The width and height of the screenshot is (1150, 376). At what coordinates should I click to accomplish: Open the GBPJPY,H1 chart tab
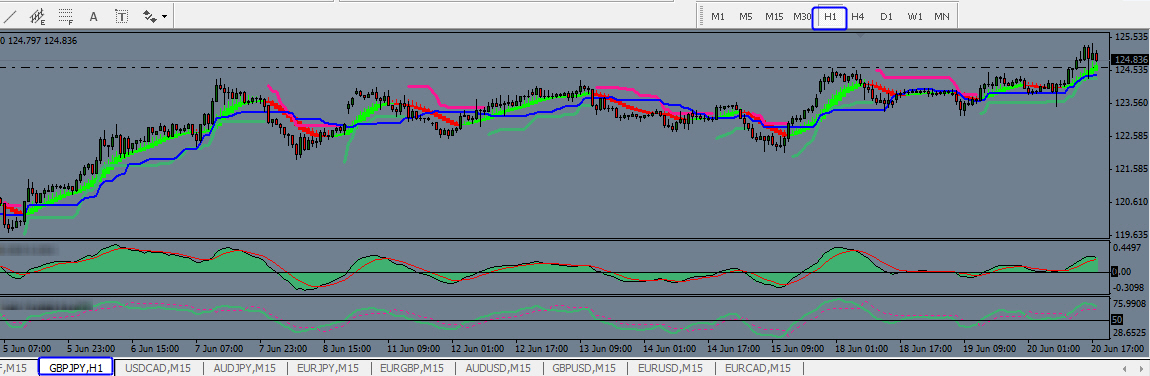point(76,367)
